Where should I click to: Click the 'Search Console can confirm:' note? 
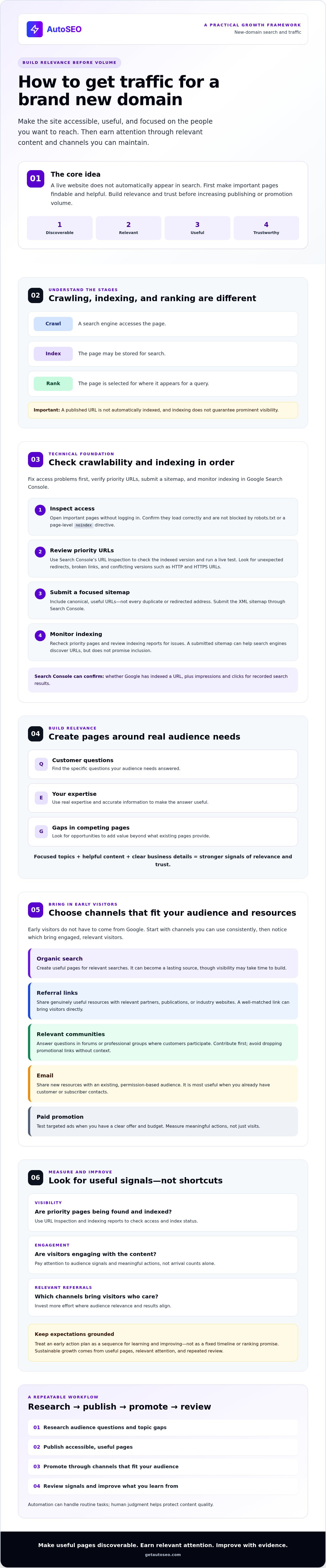163,680
